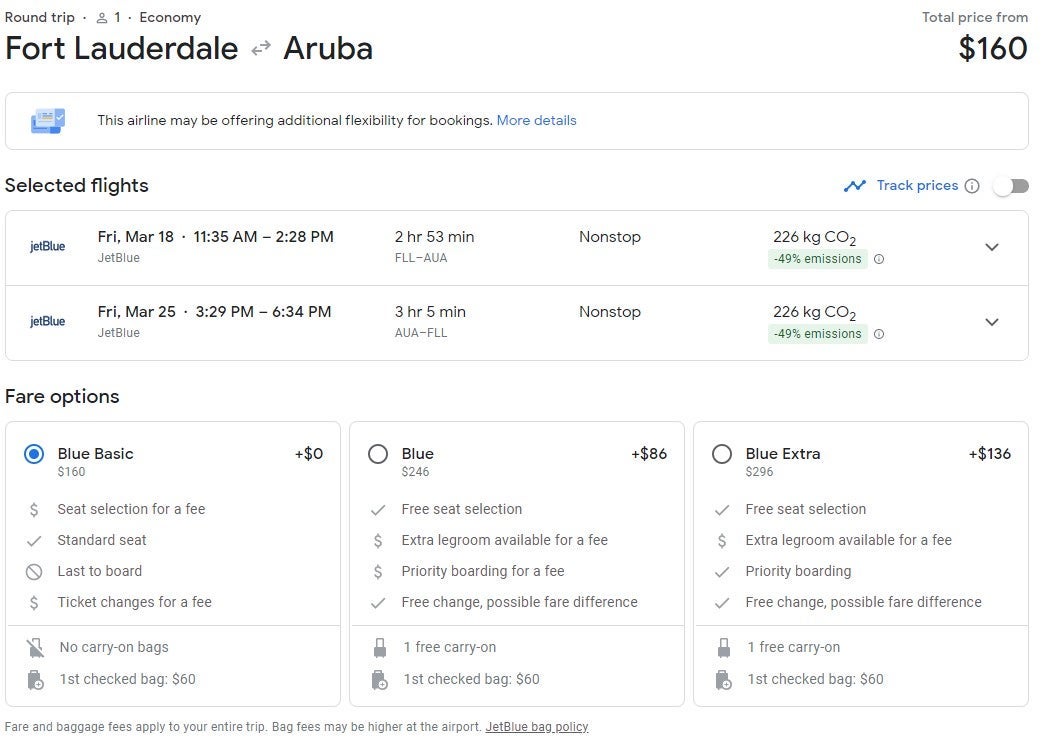The width and height of the screenshot is (1042, 751).
Task: Select the Blue fare radio button
Action: pyautogui.click(x=378, y=454)
